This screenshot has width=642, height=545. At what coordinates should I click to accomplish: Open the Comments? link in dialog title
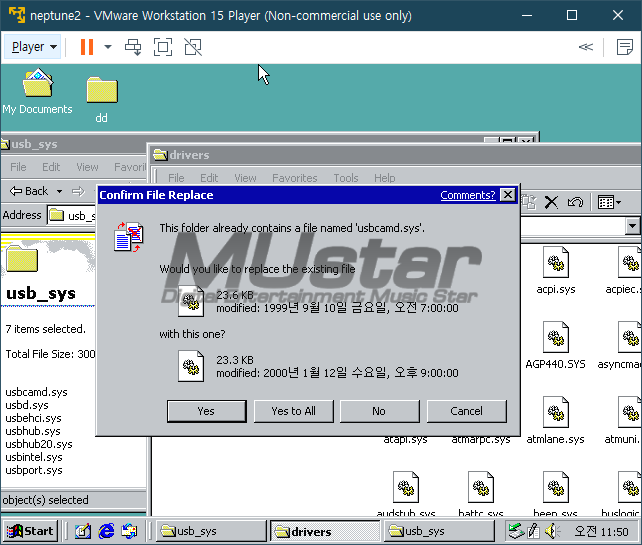(x=468, y=195)
